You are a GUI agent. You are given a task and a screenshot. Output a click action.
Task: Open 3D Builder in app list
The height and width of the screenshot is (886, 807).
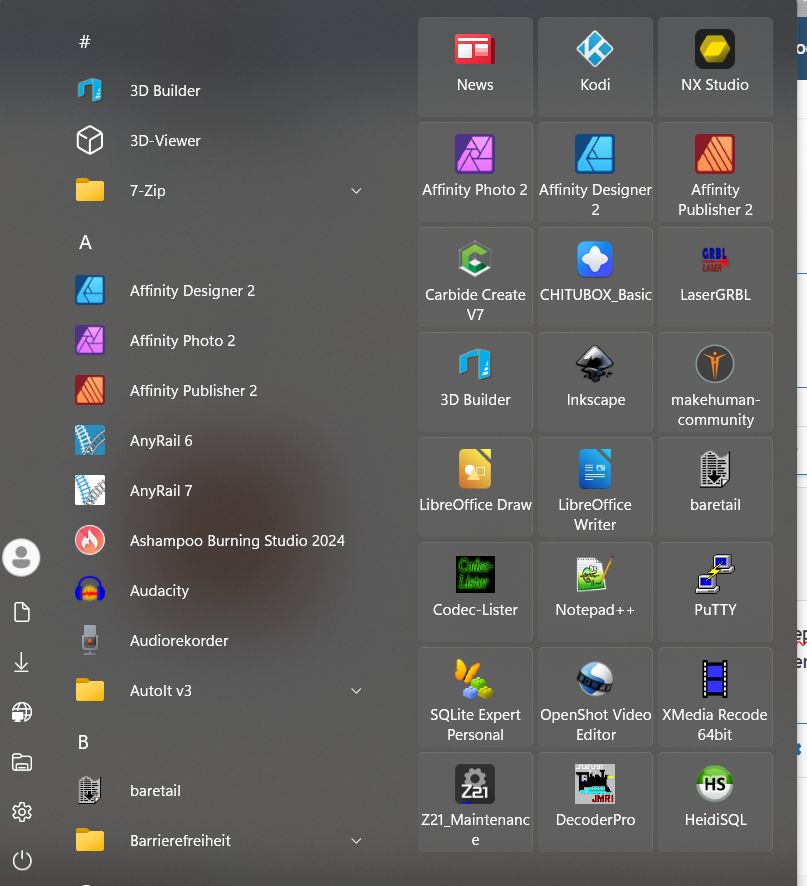(x=220, y=90)
